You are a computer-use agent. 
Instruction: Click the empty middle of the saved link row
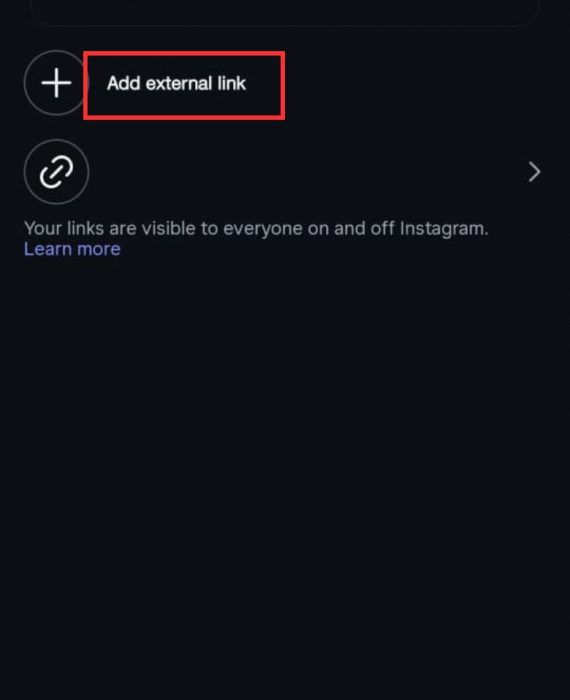tap(308, 172)
